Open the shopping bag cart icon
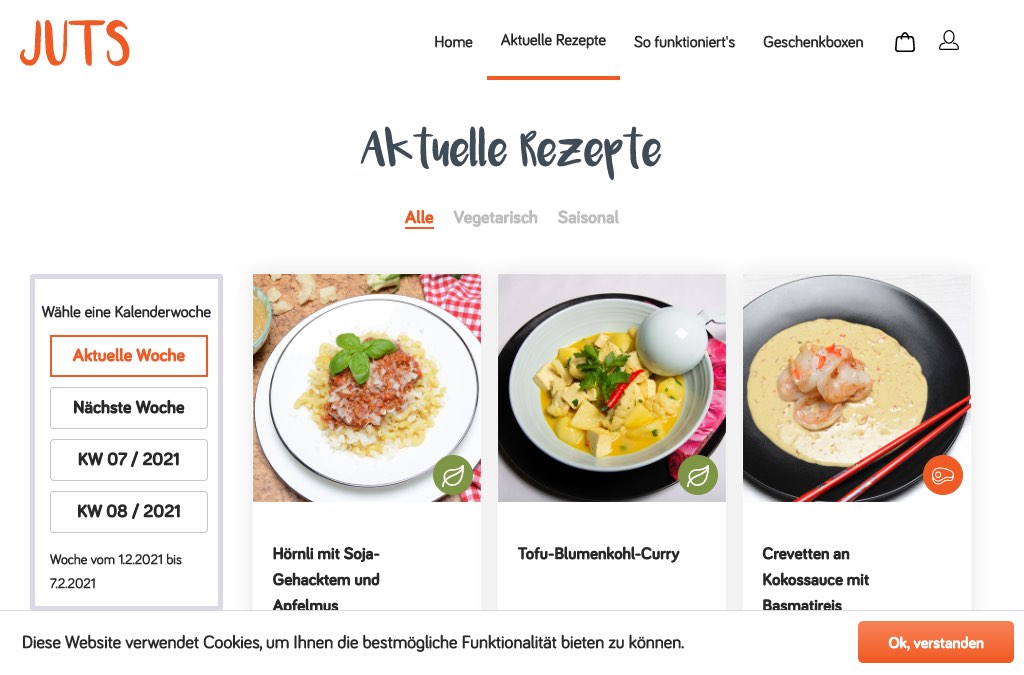 (904, 42)
